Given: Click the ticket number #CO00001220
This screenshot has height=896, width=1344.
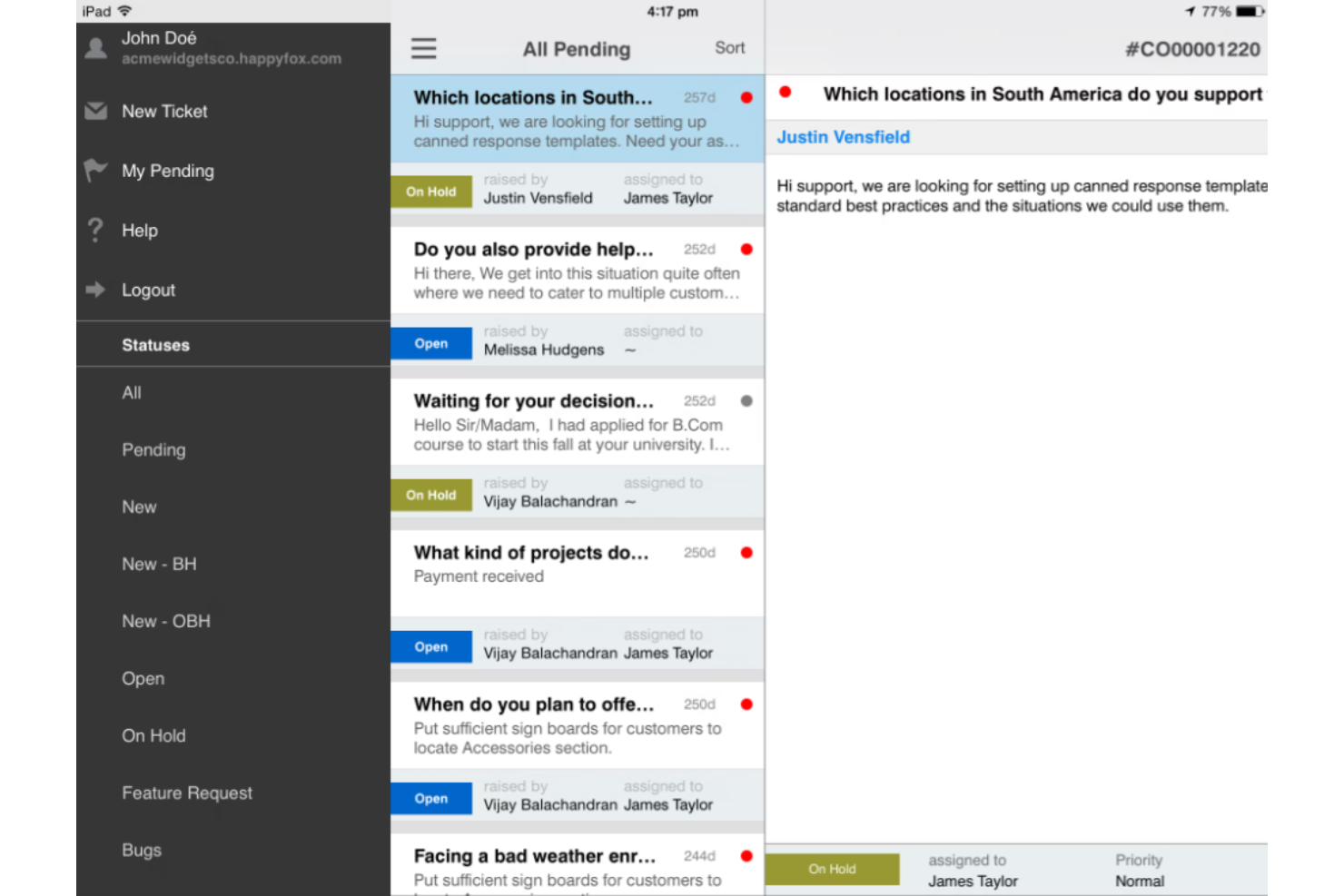Looking at the screenshot, I should (1192, 49).
